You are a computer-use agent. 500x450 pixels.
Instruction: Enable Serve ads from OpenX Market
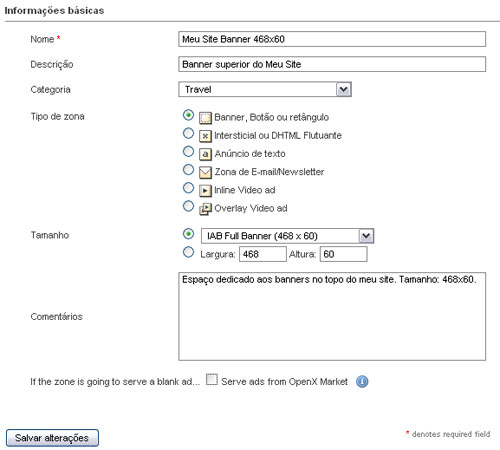tap(212, 379)
